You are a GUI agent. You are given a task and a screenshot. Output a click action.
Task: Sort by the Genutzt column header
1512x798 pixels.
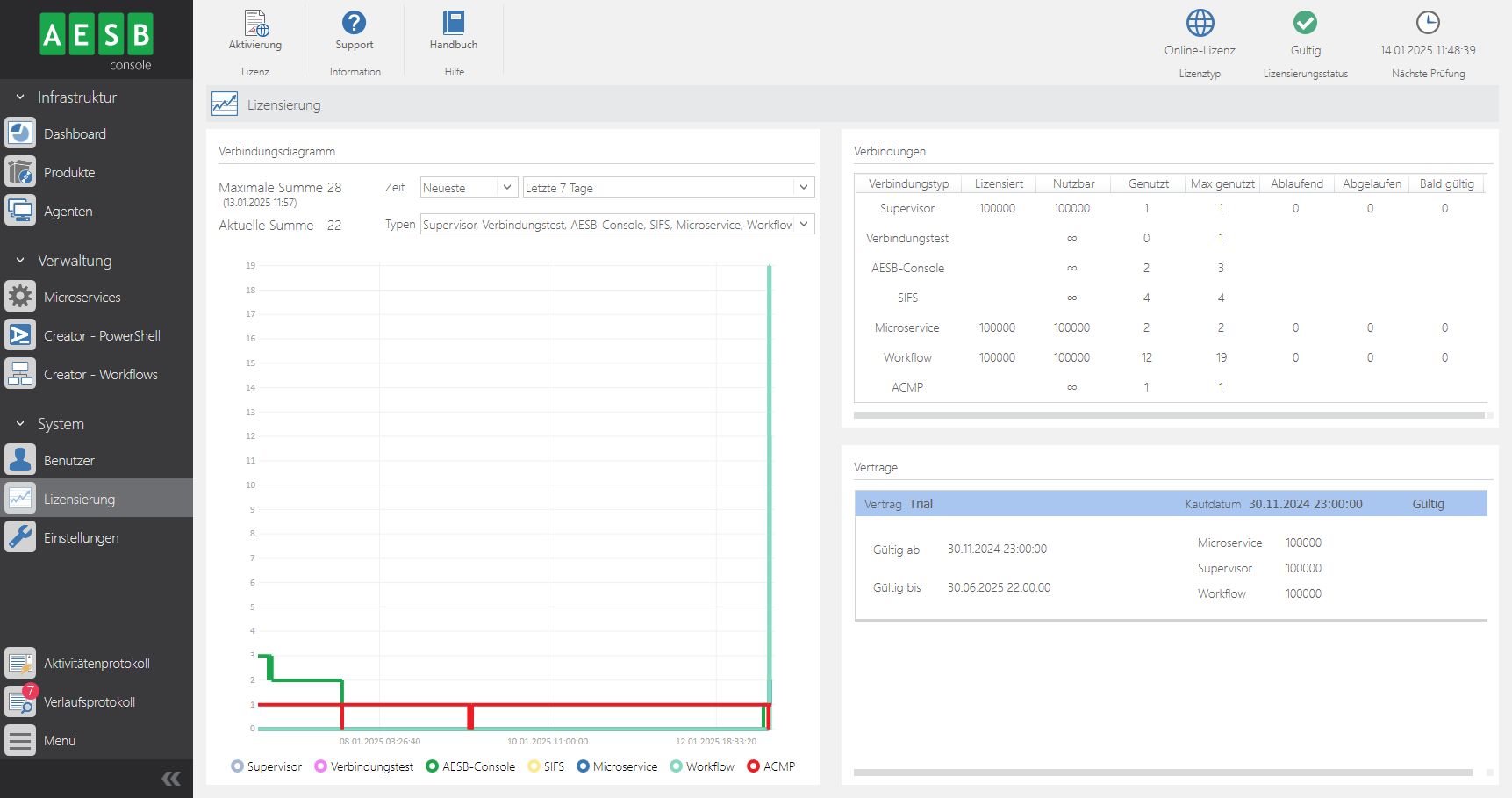point(1148,183)
